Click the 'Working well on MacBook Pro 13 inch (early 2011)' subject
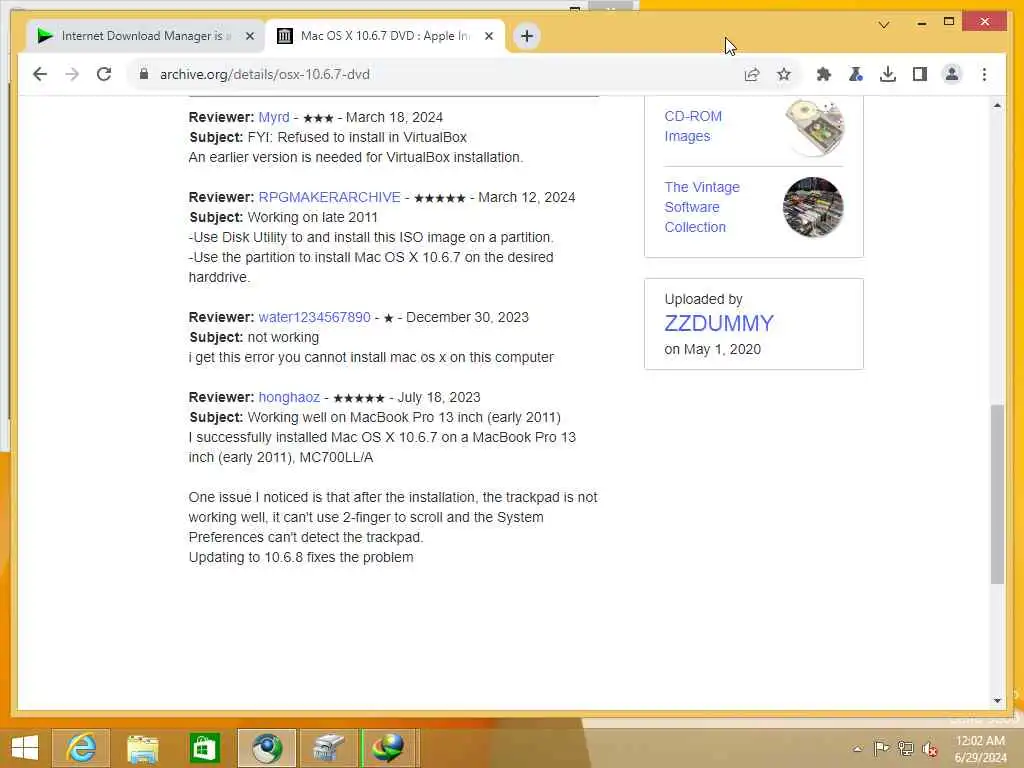The image size is (1024, 768). 404,417
